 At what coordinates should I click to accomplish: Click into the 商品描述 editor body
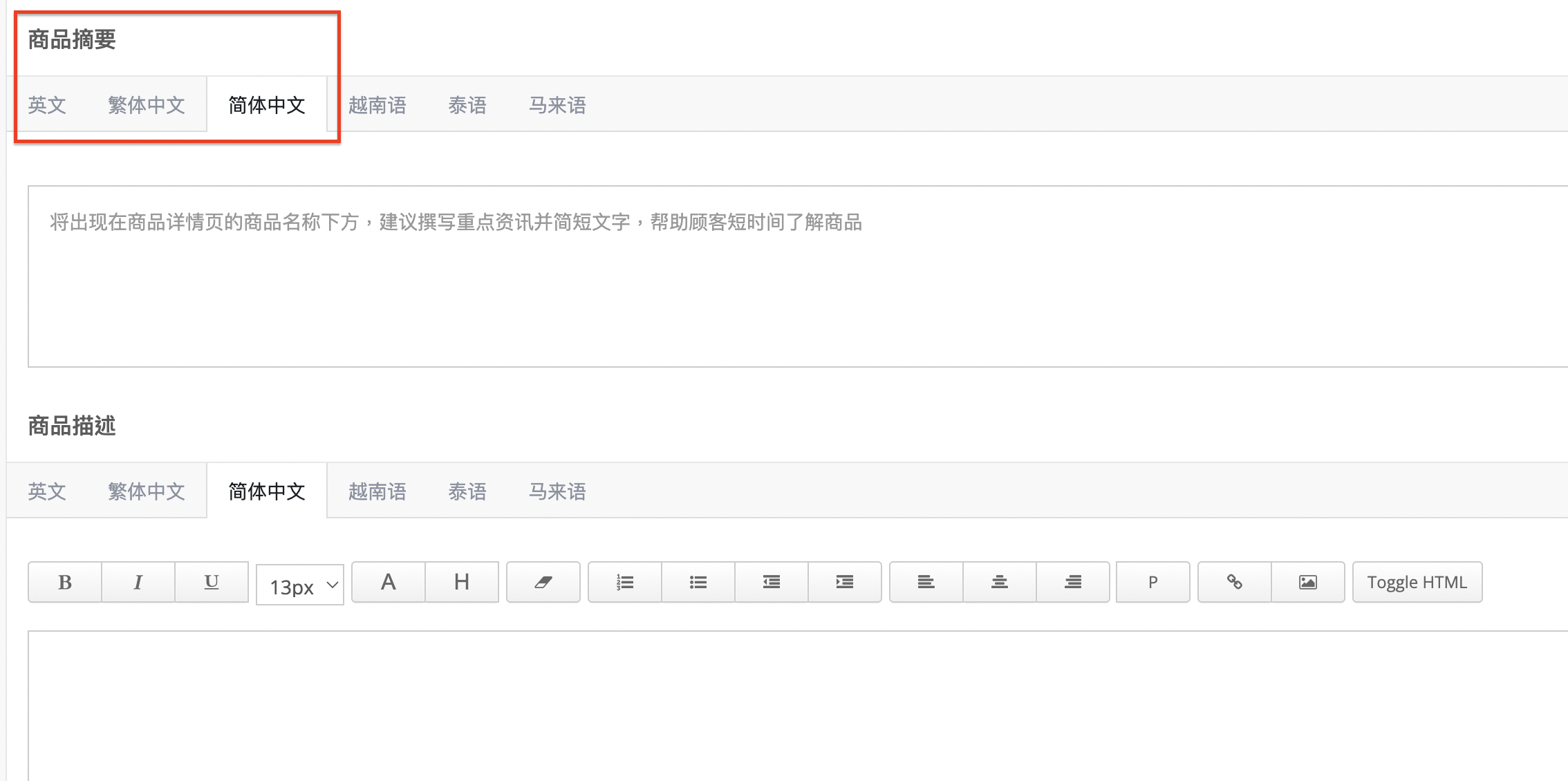pyautogui.click(x=798, y=706)
